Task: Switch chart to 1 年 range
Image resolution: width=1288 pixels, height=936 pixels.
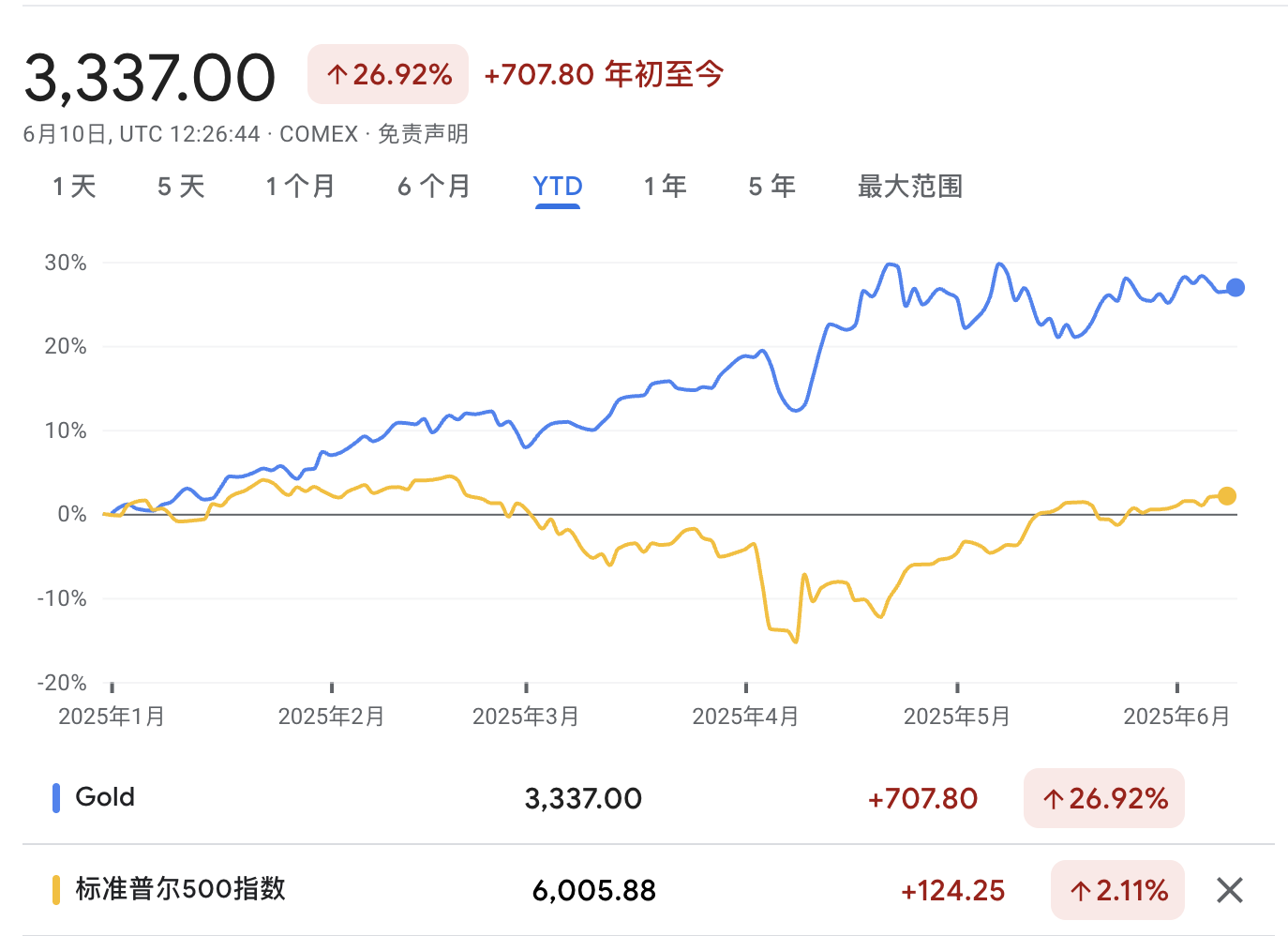Action: [665, 187]
